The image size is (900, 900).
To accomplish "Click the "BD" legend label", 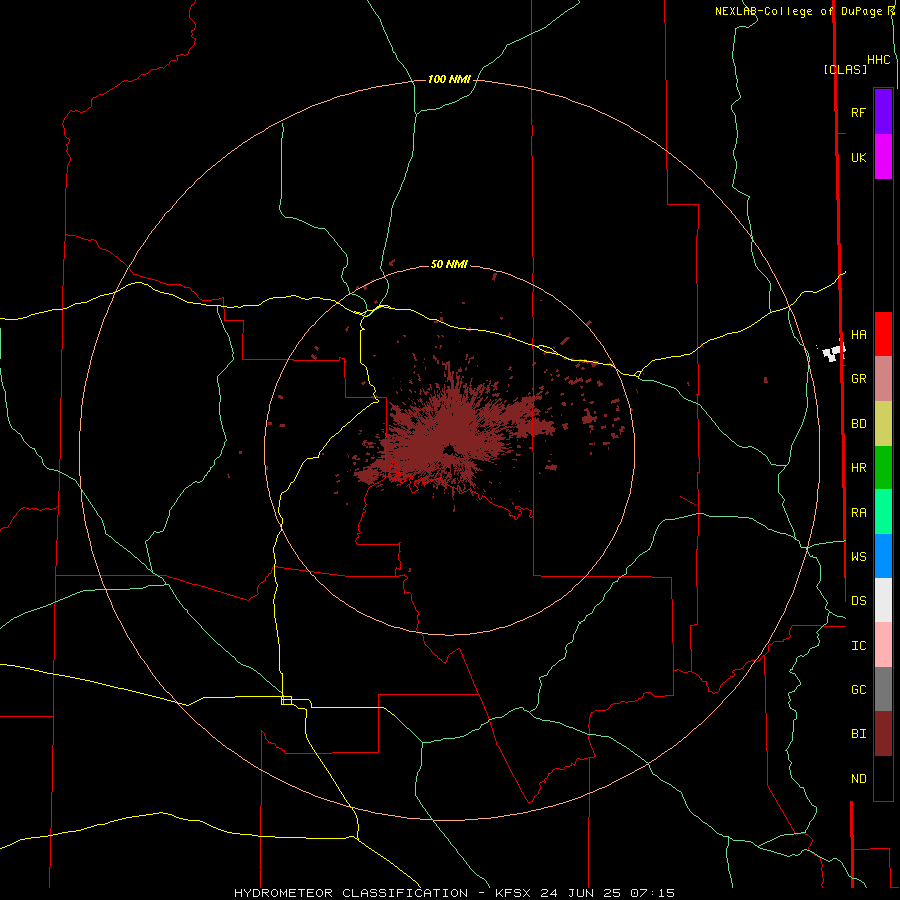I will coord(858,424).
